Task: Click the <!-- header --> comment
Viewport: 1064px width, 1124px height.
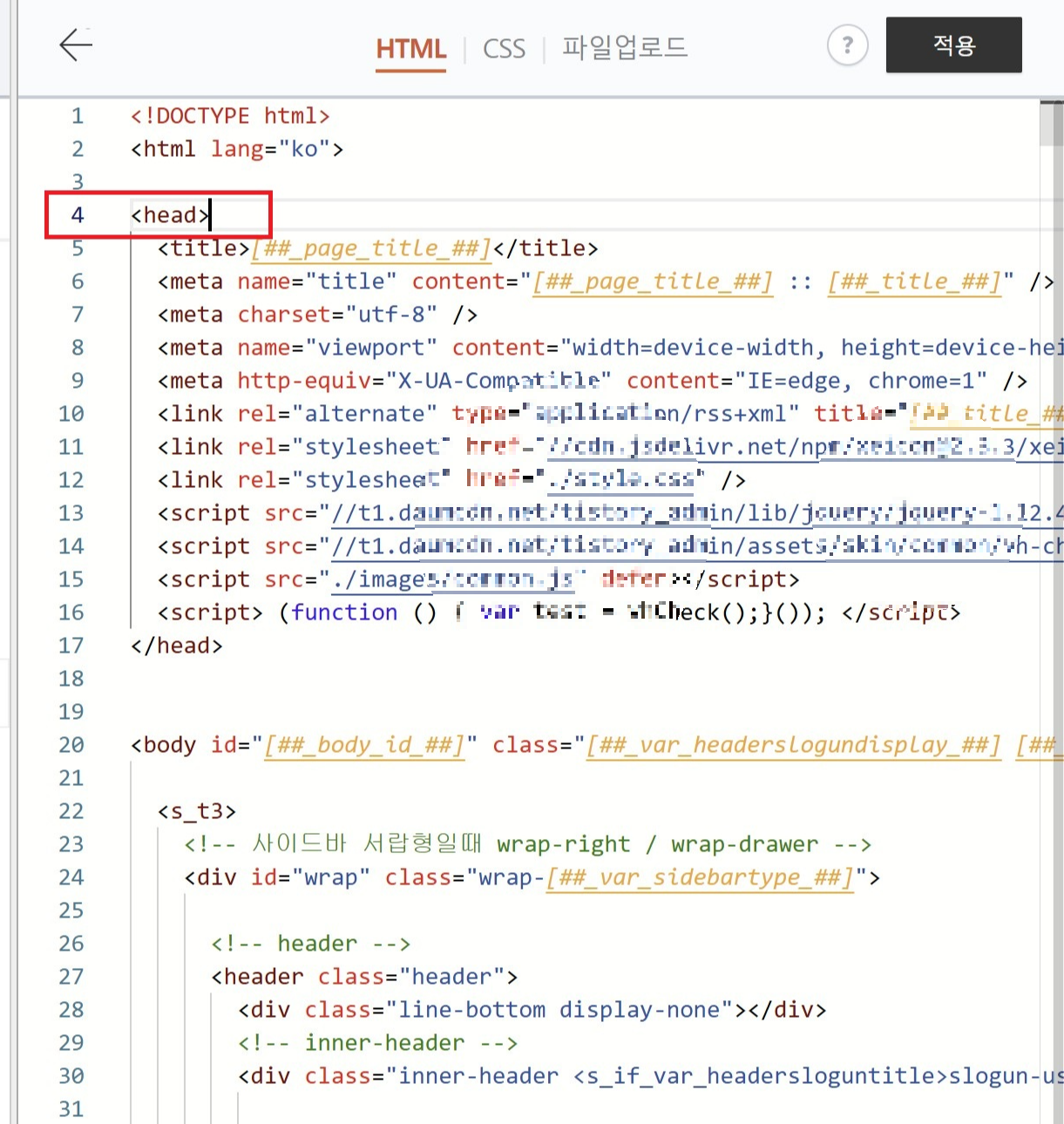Action: coord(311,944)
